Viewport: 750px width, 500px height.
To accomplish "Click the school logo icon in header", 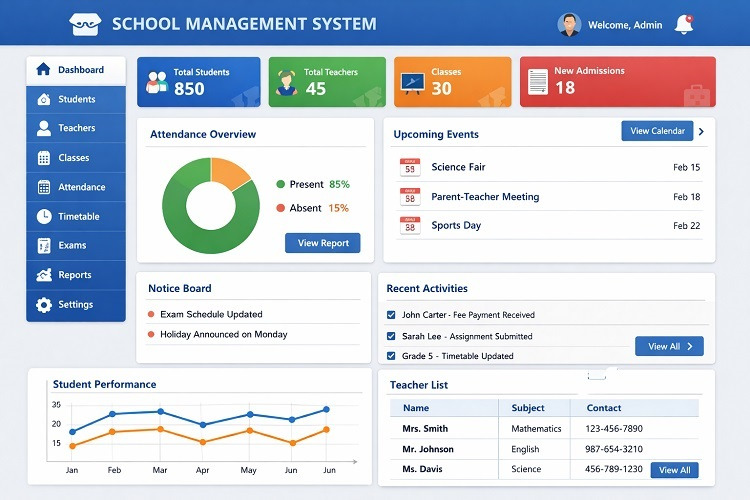I will [x=85, y=24].
